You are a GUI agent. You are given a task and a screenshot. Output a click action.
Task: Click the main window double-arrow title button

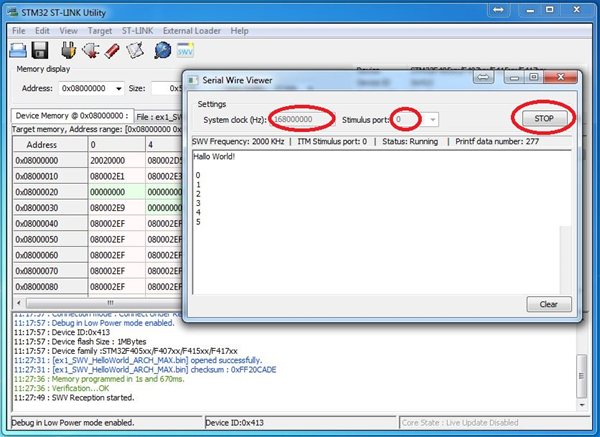pyautogui.click(x=498, y=10)
